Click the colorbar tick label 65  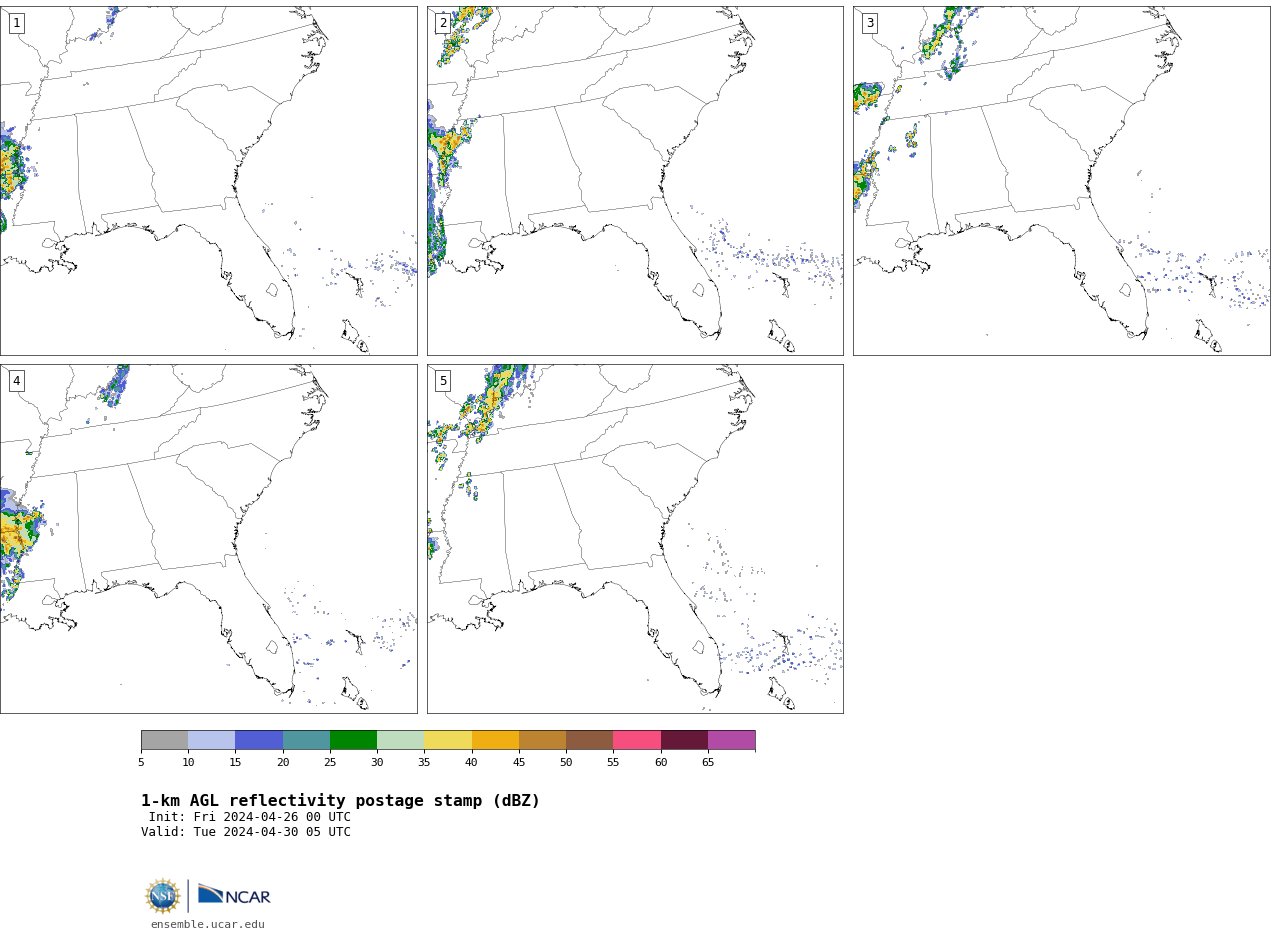point(708,763)
